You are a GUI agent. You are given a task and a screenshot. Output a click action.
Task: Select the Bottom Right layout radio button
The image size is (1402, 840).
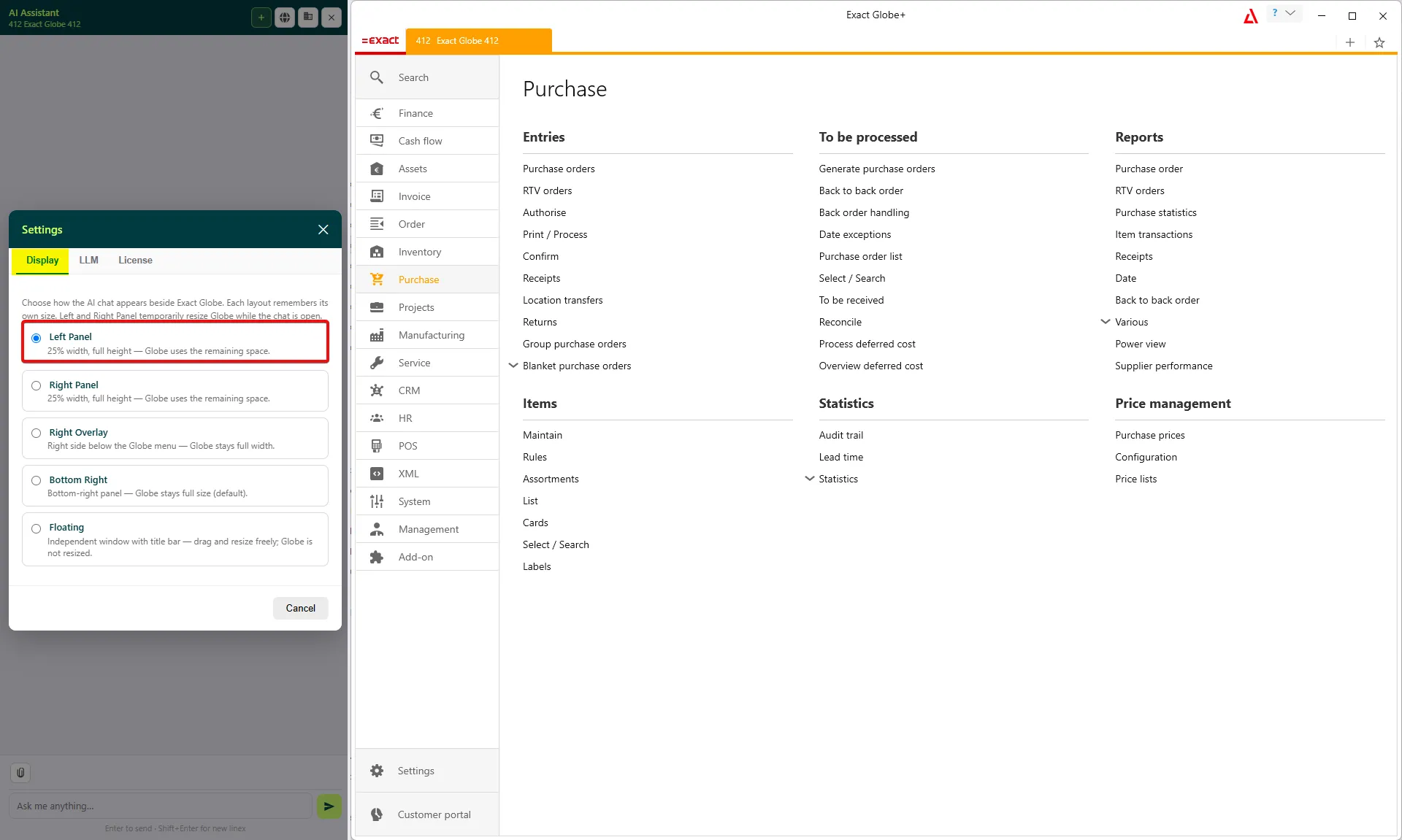click(36, 480)
